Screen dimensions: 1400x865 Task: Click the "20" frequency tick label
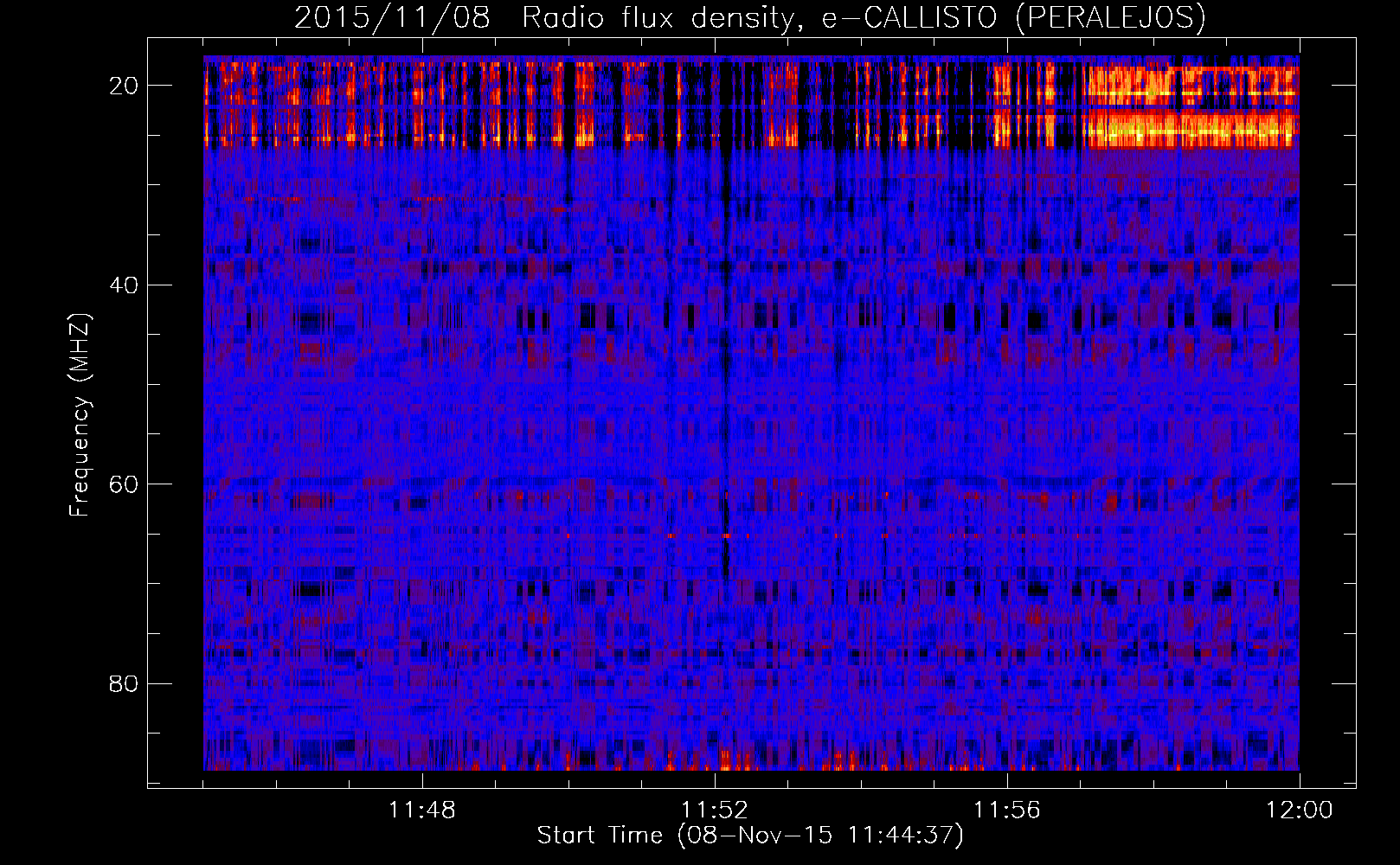coord(125,85)
